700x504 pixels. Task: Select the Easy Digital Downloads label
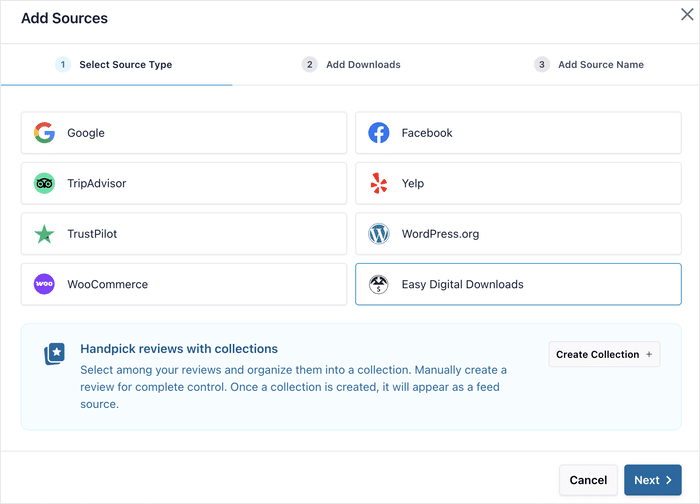point(462,284)
